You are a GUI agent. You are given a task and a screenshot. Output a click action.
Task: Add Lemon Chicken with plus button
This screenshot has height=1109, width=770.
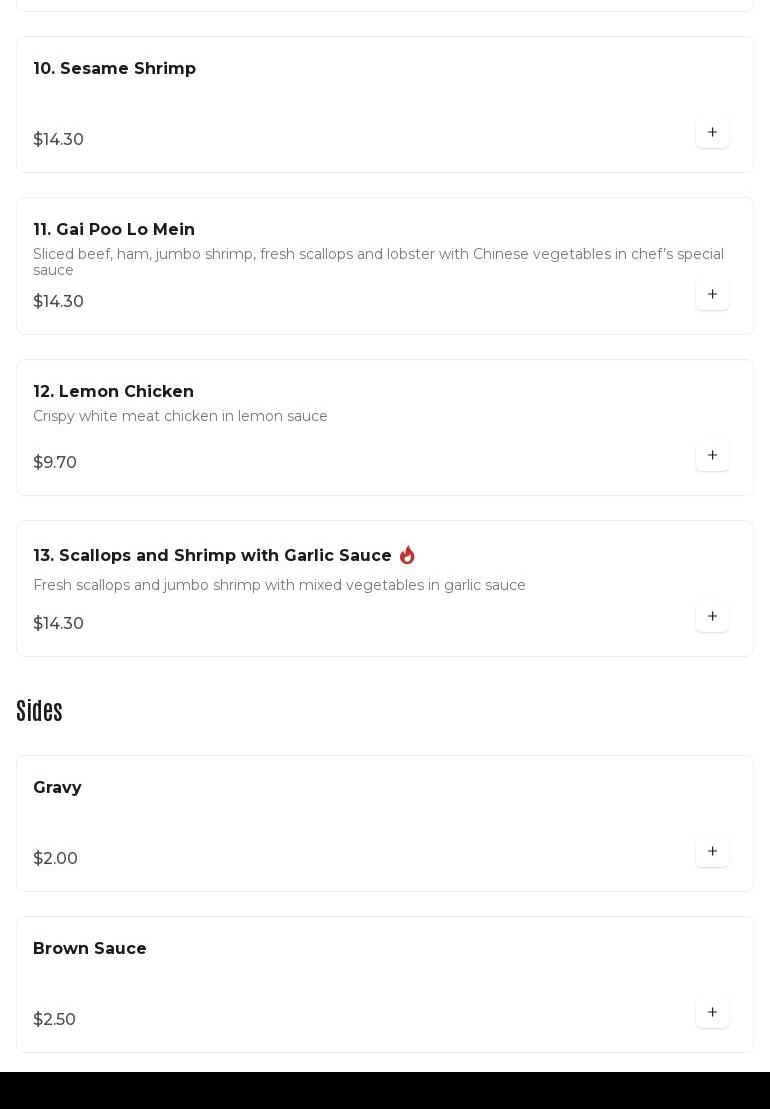tap(712, 455)
